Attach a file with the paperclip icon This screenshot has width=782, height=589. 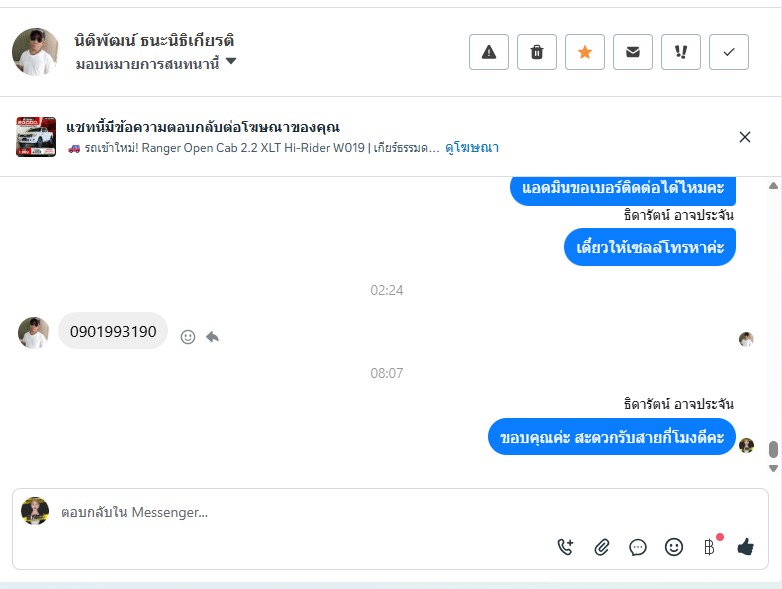click(x=602, y=546)
